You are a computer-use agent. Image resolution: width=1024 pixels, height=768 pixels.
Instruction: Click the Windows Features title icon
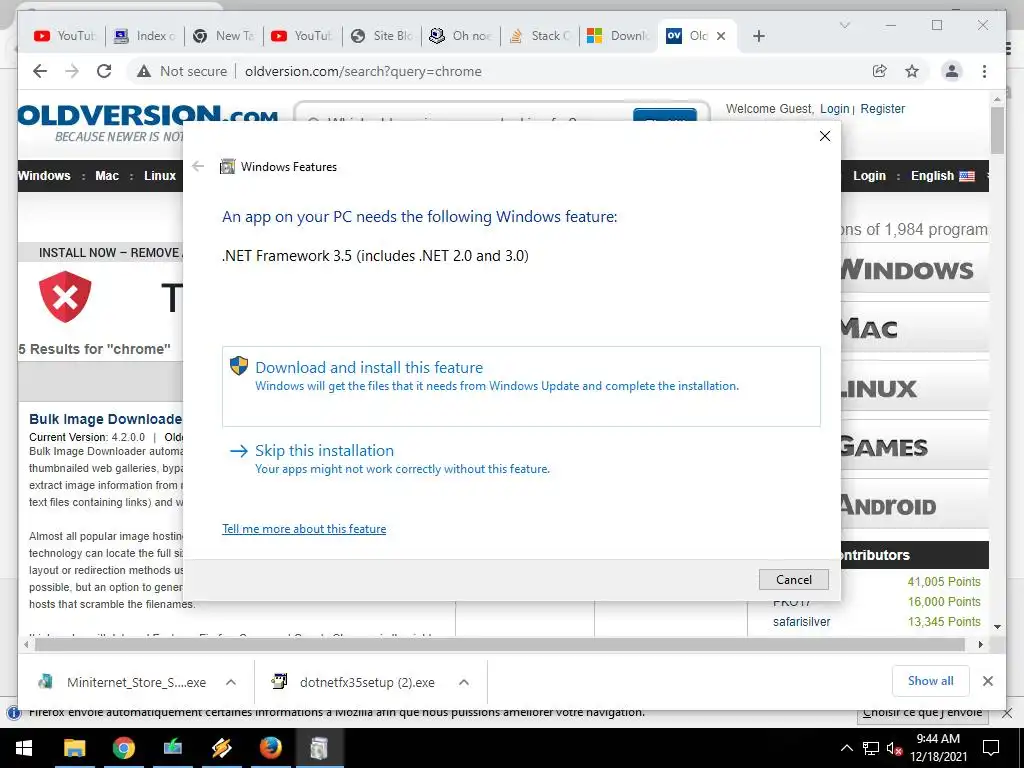click(227, 167)
